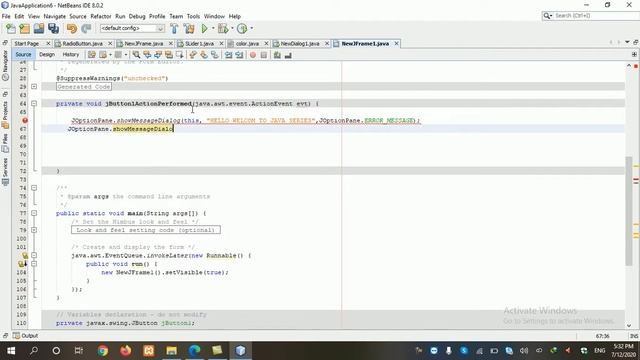Click the Toggle Highlight Search icon
The width and height of the screenshot is (640, 360).
tap(169, 55)
